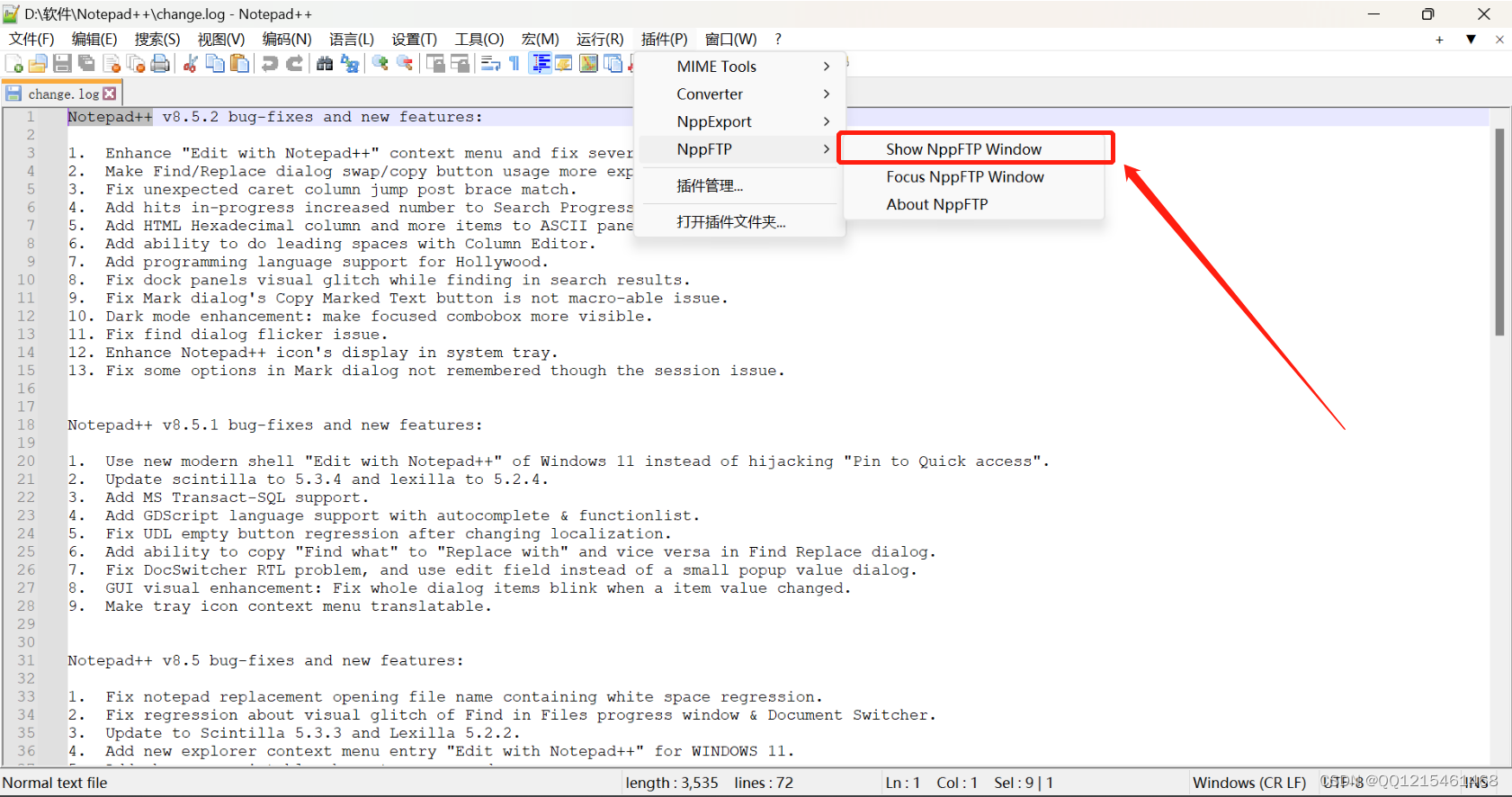Screen dimensions: 1512x797
Task: Choose 打开插件文件夹... menu entry
Action: pyautogui.click(x=739, y=221)
